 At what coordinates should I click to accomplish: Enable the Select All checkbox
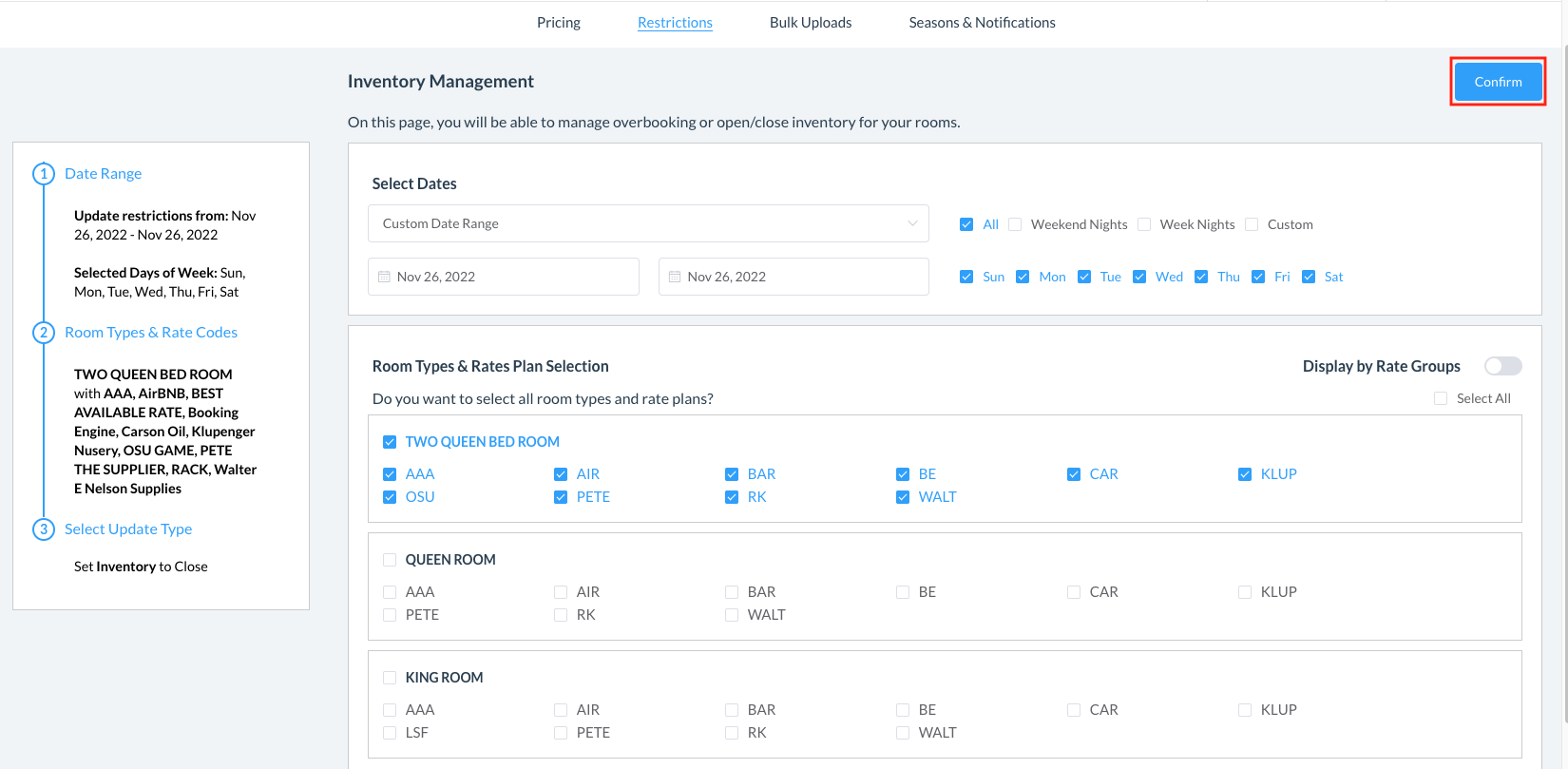pos(1441,398)
